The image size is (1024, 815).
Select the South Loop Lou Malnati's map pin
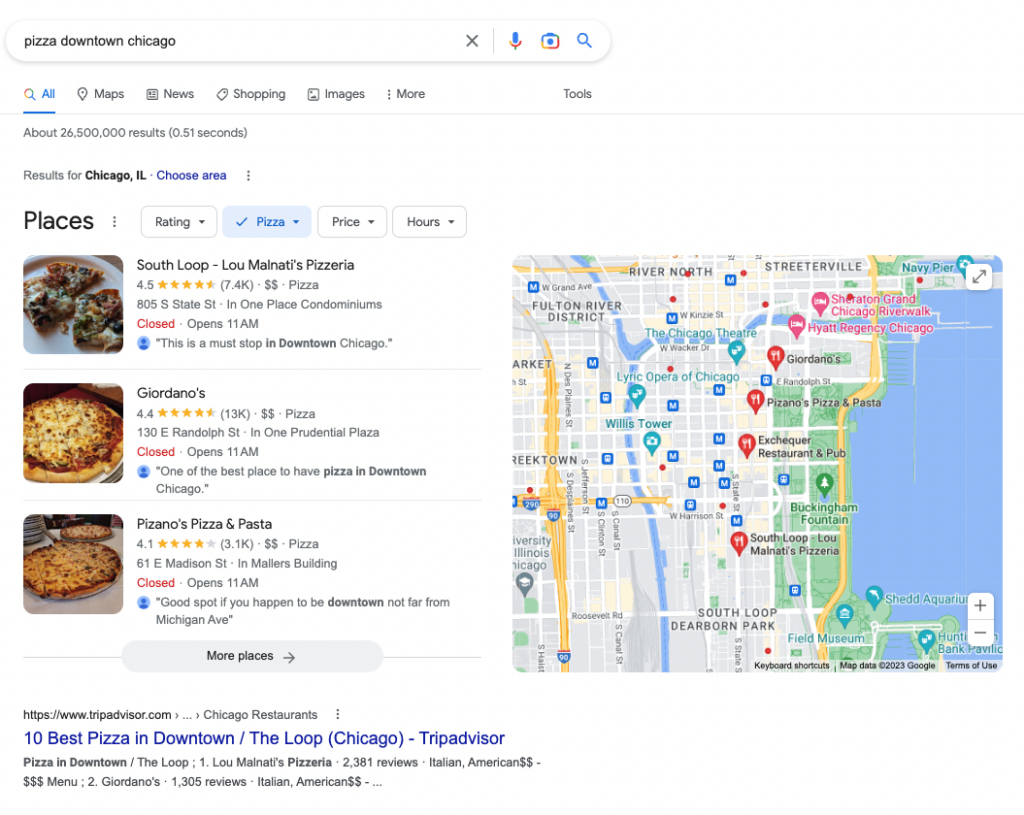click(739, 543)
